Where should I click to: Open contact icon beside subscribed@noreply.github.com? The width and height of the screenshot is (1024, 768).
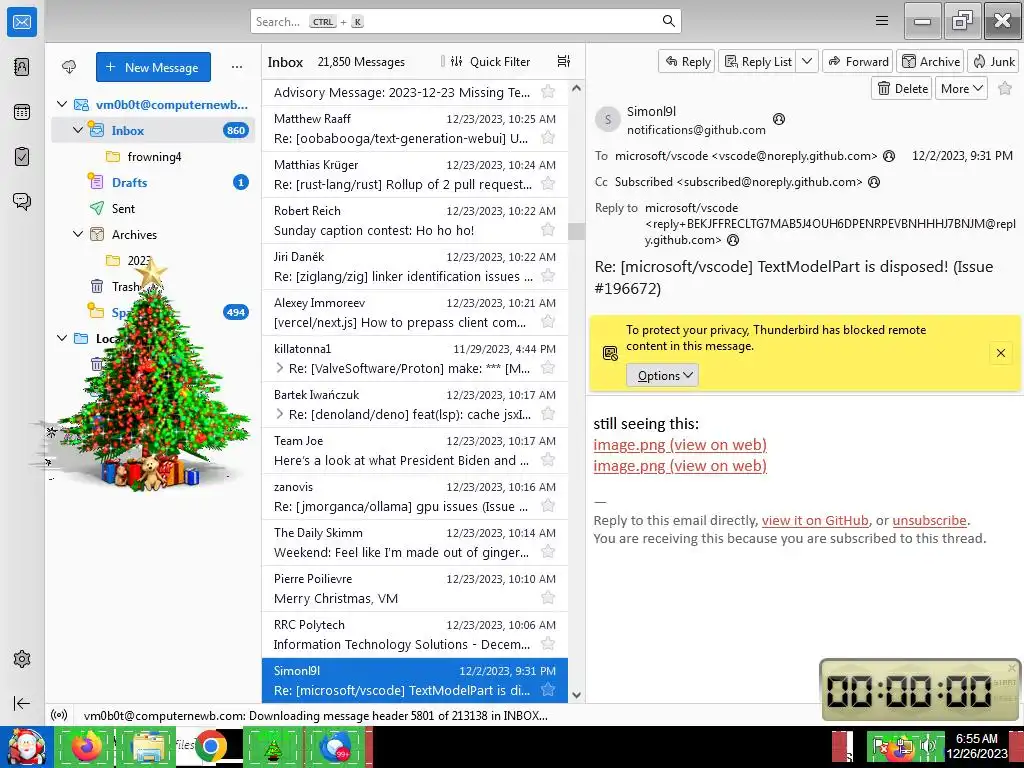click(874, 182)
